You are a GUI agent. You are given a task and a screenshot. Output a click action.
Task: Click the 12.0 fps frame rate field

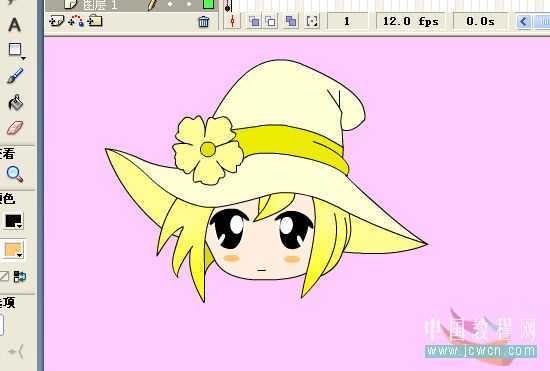410,21
